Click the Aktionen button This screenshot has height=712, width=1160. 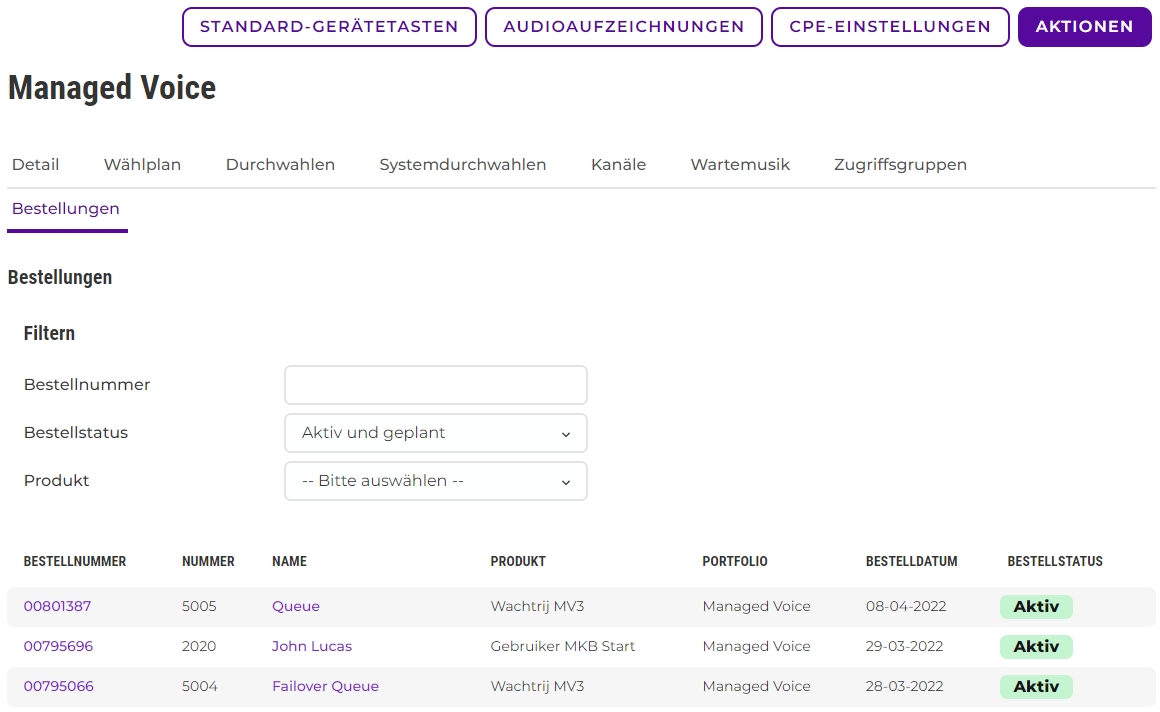1084,27
